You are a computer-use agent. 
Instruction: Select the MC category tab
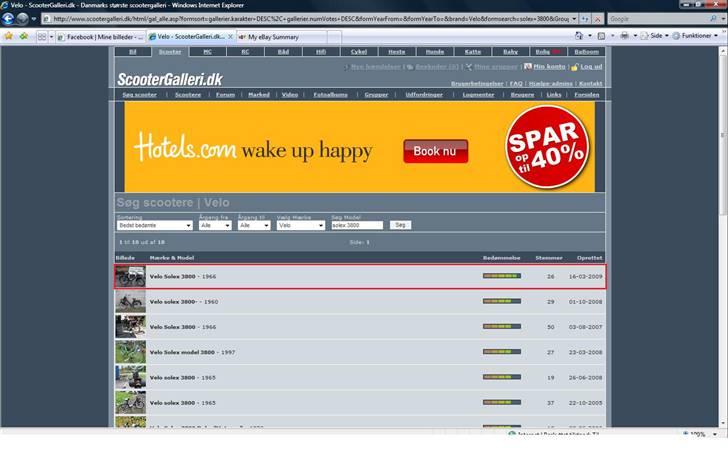(207, 51)
